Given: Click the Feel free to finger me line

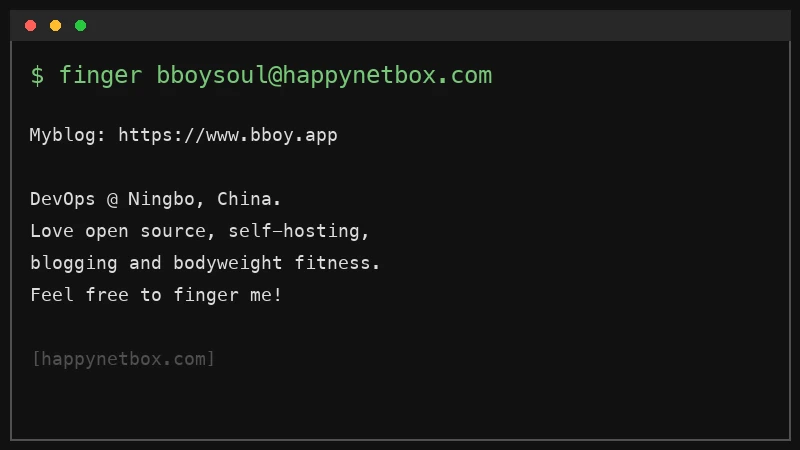Looking at the screenshot, I should (x=156, y=295).
